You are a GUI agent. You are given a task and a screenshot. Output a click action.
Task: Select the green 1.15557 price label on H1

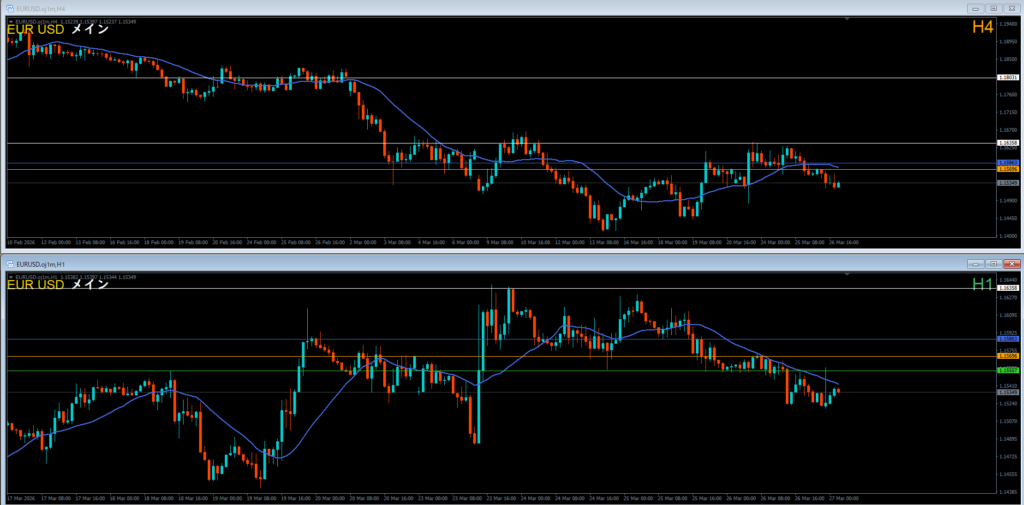[x=1008, y=370]
